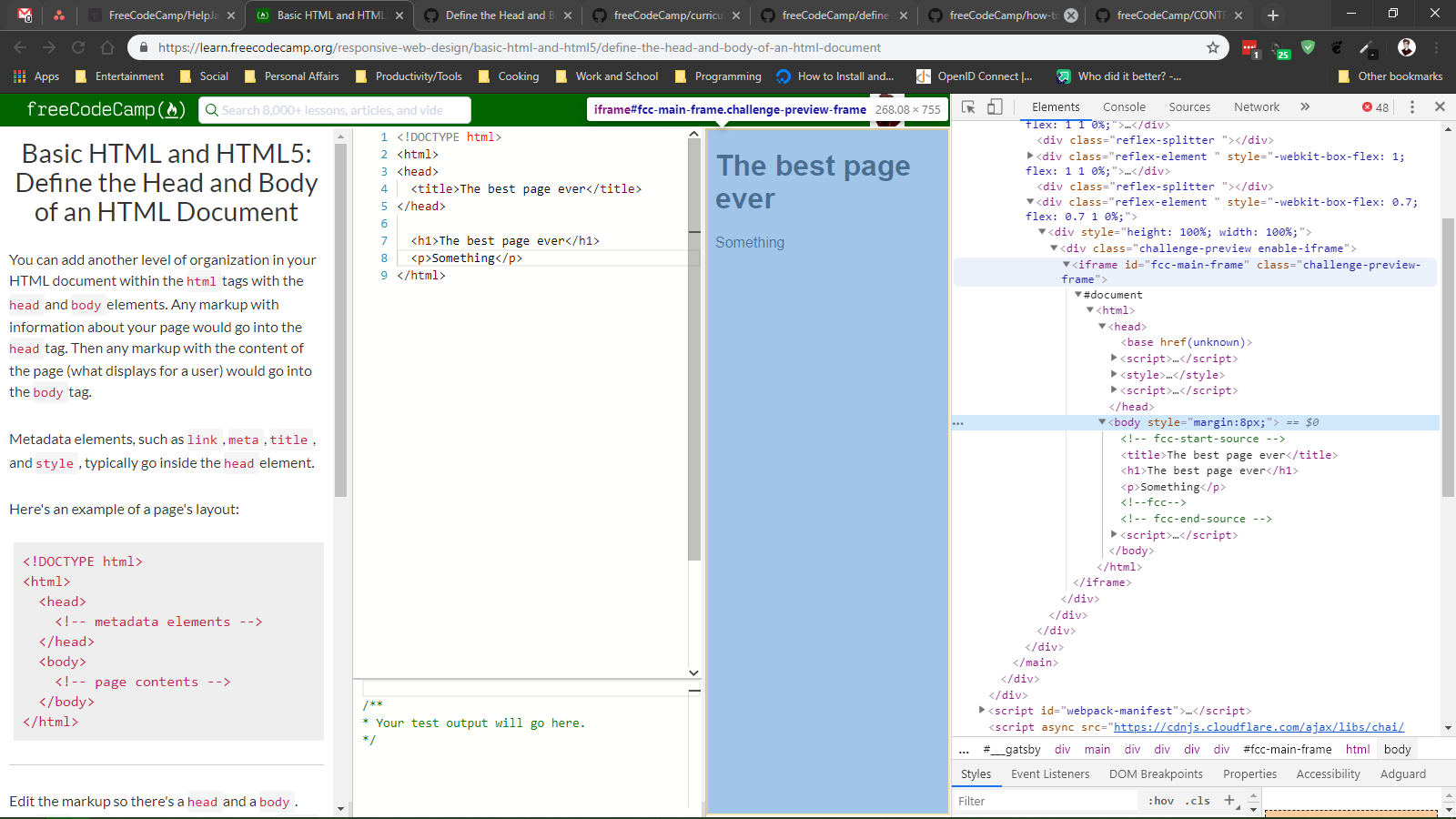Click code editor line 8 paragraph text
Image resolution: width=1456 pixels, height=819 pixels.
click(466, 258)
